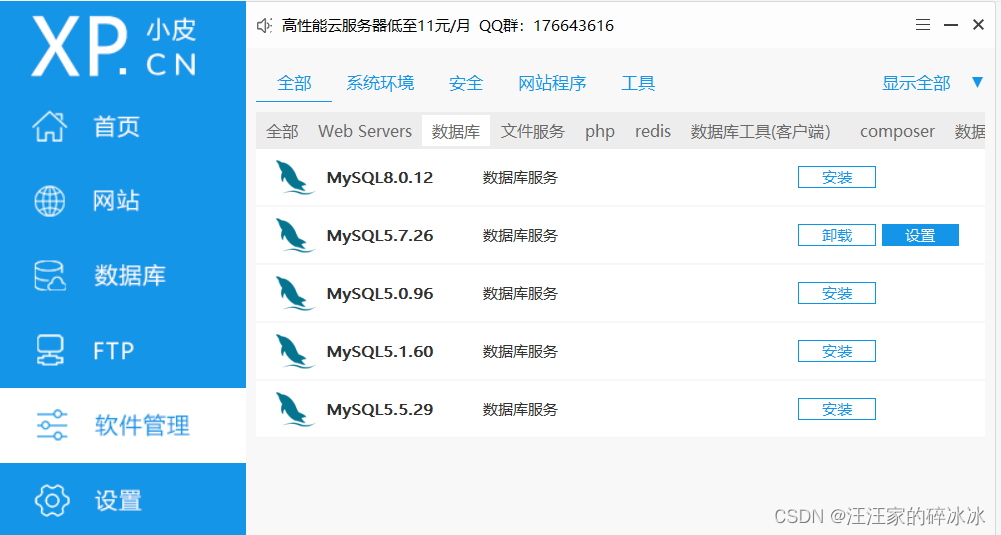Click the sliders icon beside 软件管理
The height and width of the screenshot is (535, 1001).
(52, 425)
